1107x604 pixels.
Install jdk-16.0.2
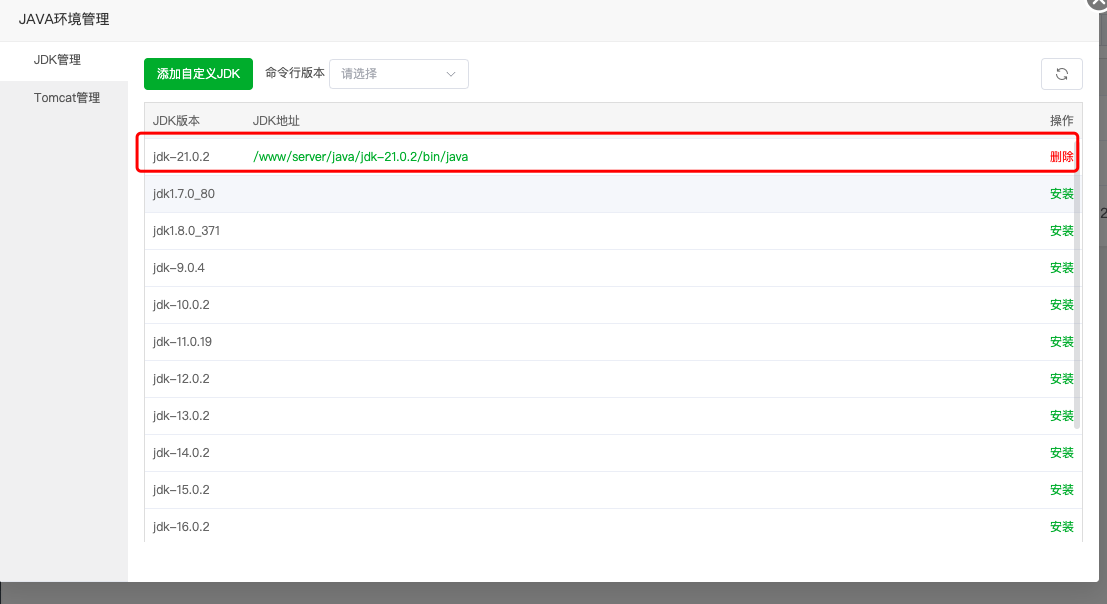tap(1061, 527)
